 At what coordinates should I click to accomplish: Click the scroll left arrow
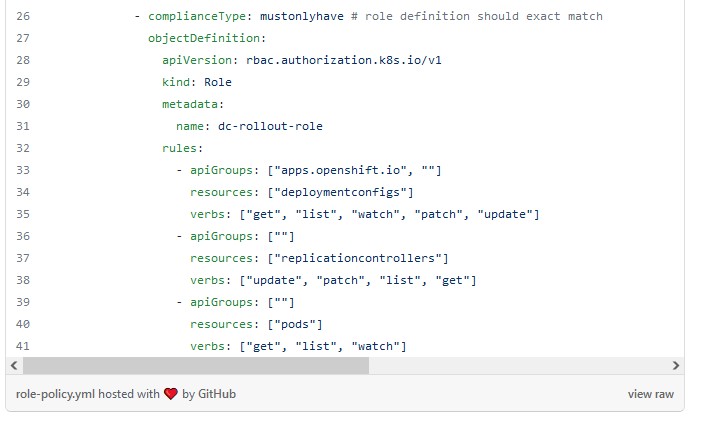(x=14, y=365)
